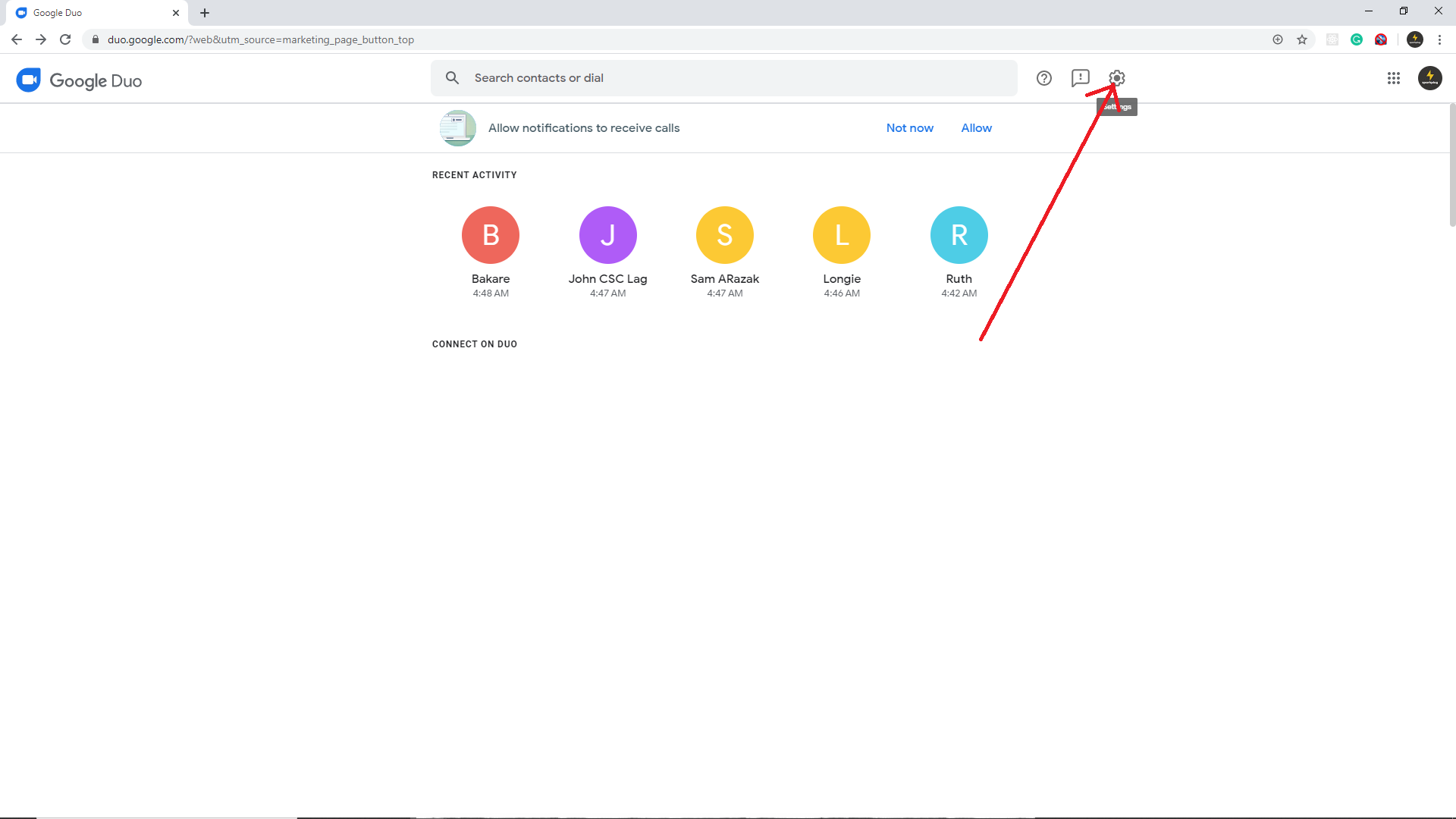Reload the Duo page
This screenshot has height=819, width=1456.
[65, 39]
